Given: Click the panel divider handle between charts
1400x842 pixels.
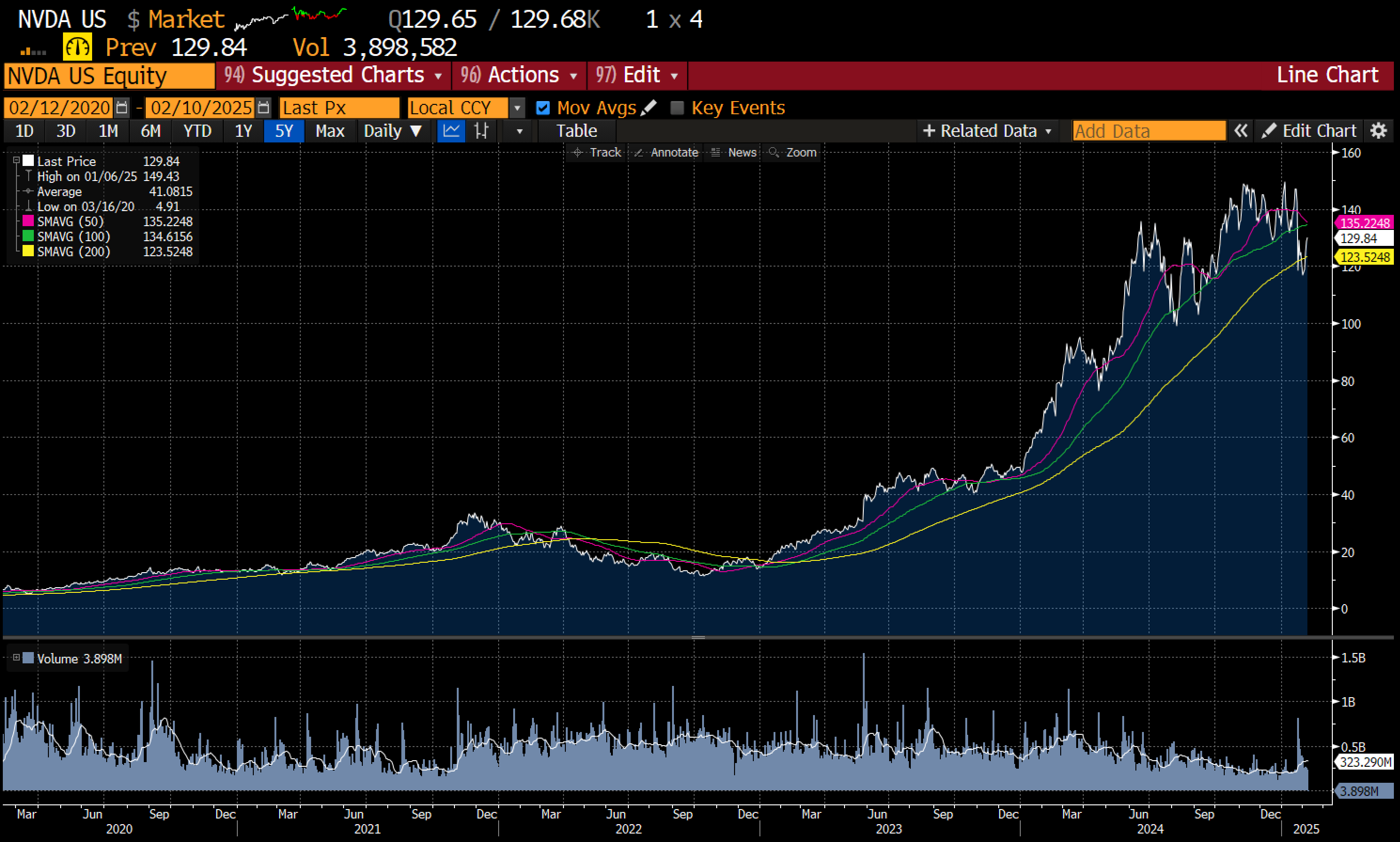Looking at the screenshot, I should (698, 638).
